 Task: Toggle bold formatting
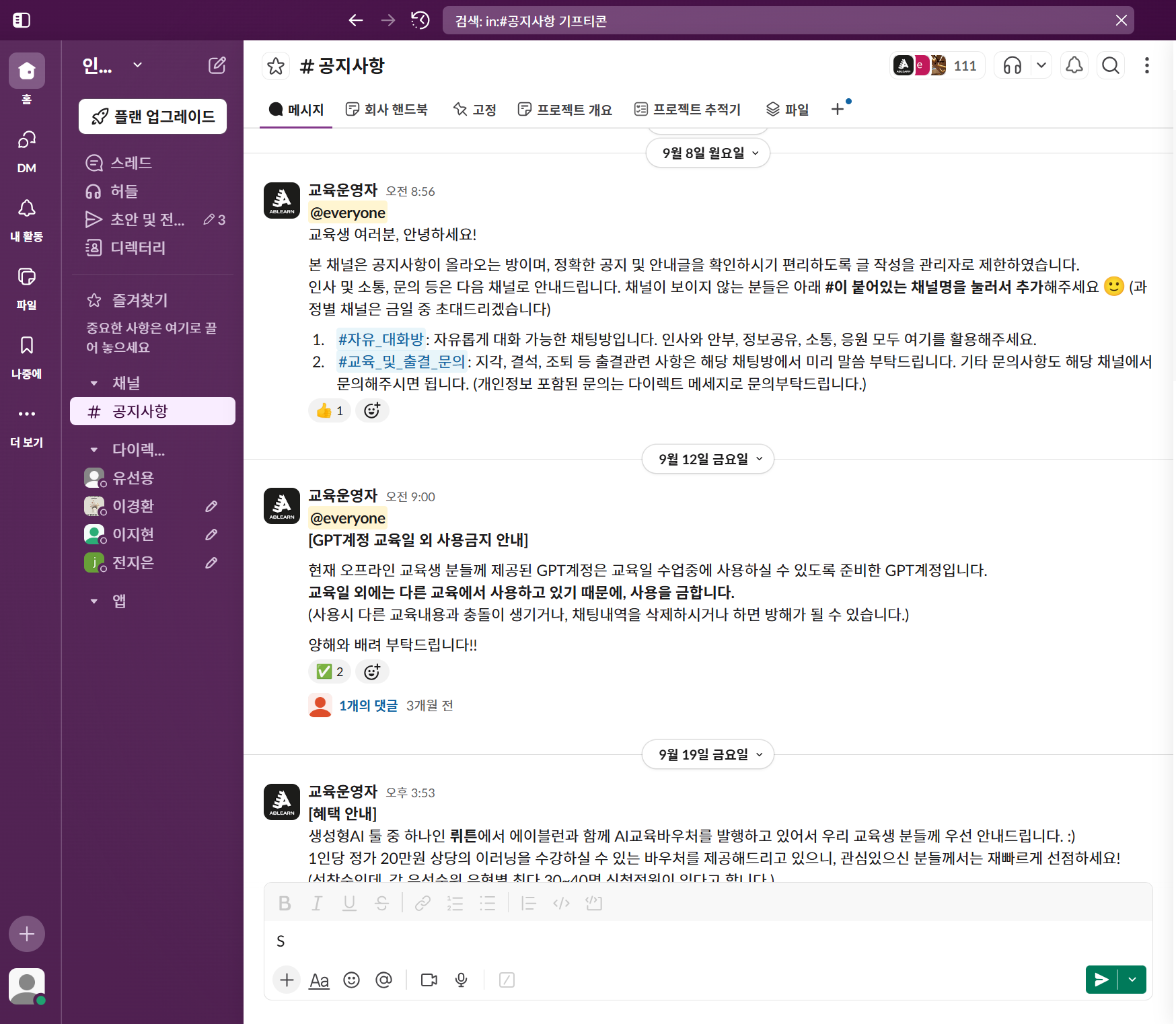pyautogui.click(x=285, y=904)
